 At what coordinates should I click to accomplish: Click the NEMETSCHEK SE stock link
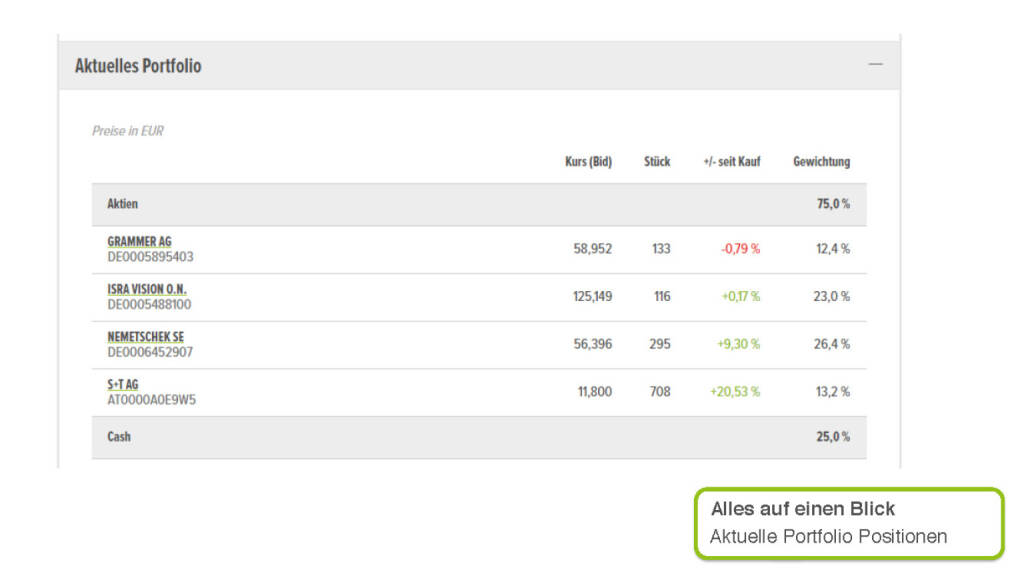[145, 337]
